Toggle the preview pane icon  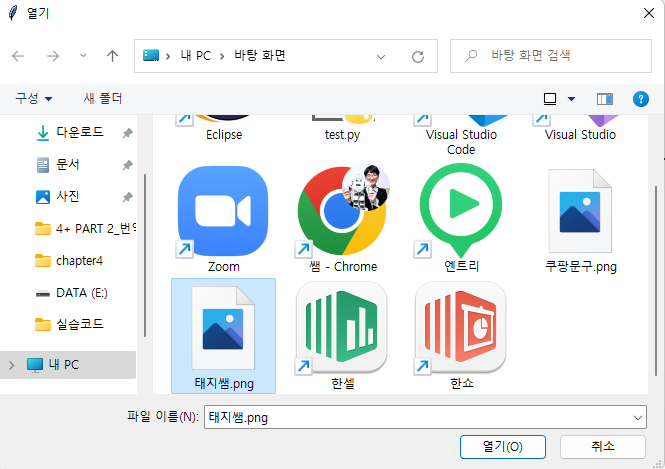pyautogui.click(x=604, y=99)
